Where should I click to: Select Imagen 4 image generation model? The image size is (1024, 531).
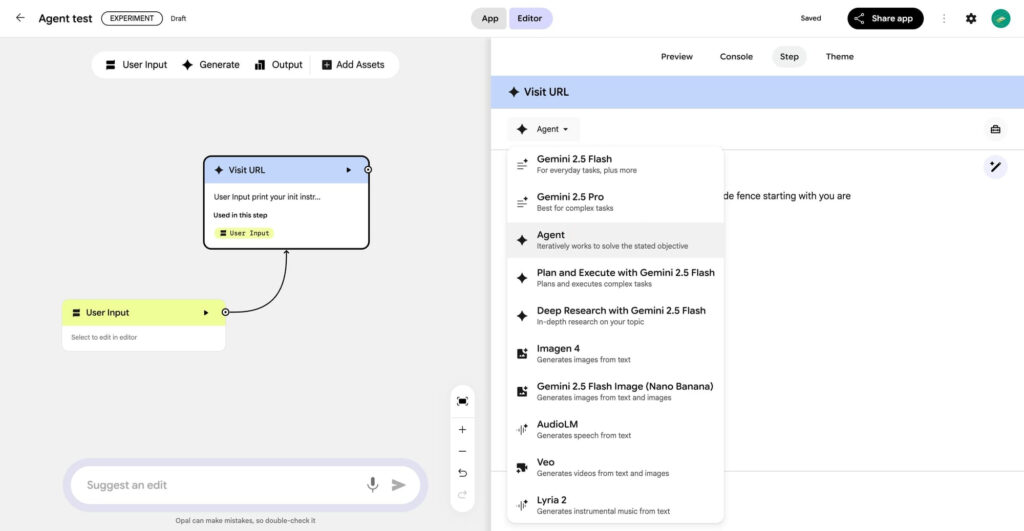pyautogui.click(x=615, y=353)
